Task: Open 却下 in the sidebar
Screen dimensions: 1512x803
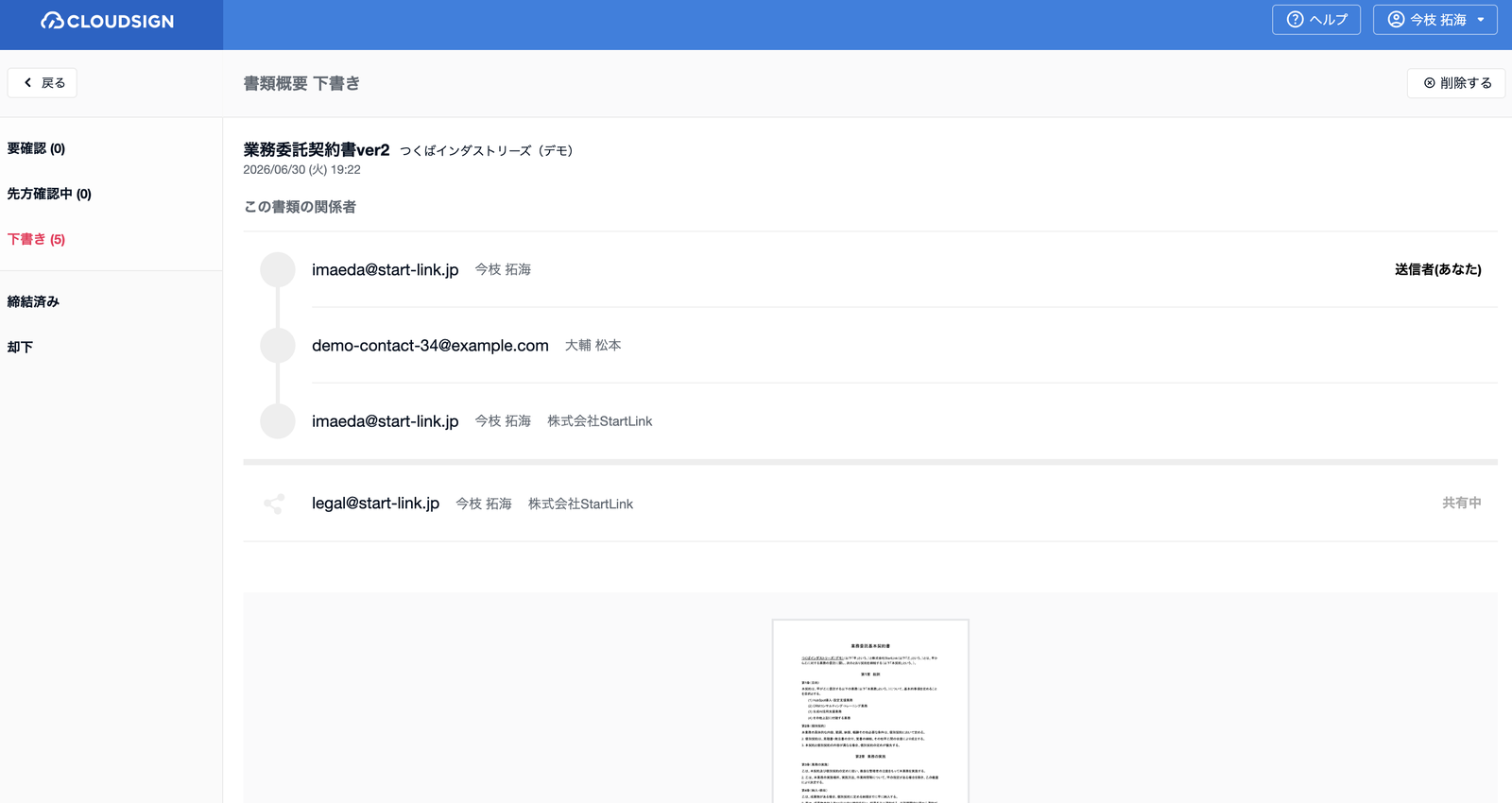Action: tap(20, 347)
